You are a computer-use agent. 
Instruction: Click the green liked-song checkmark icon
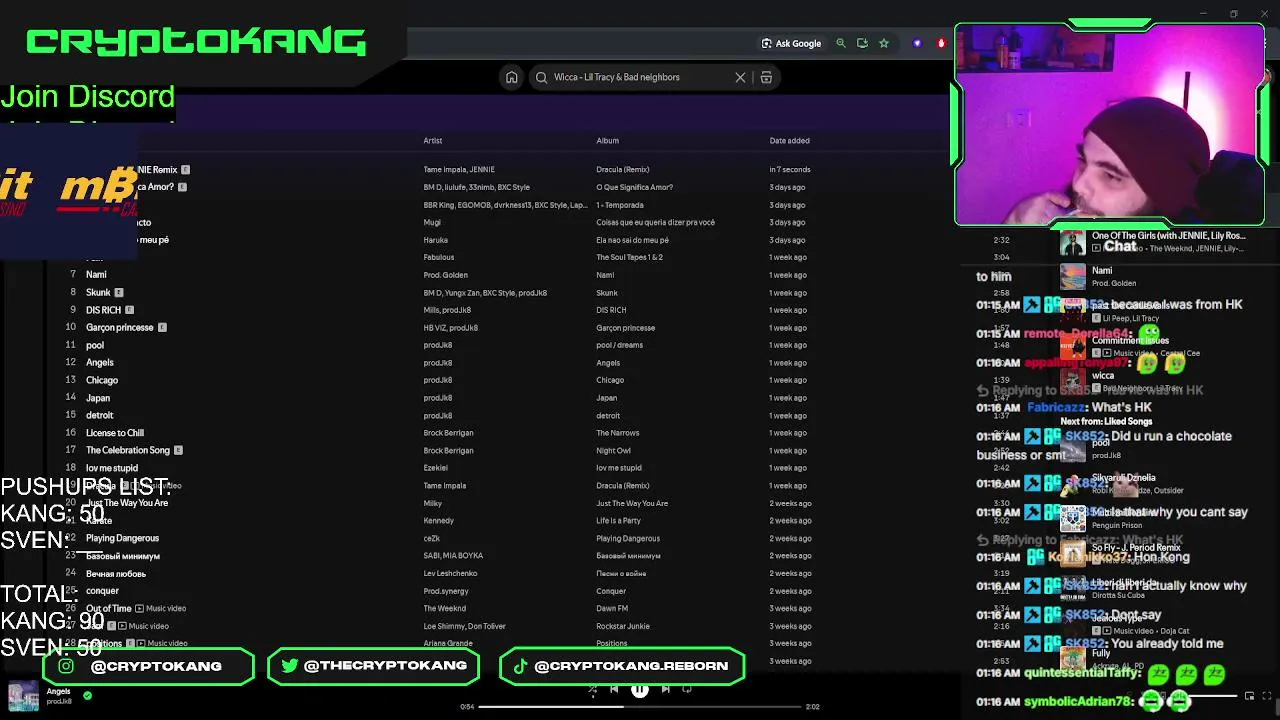point(88,696)
